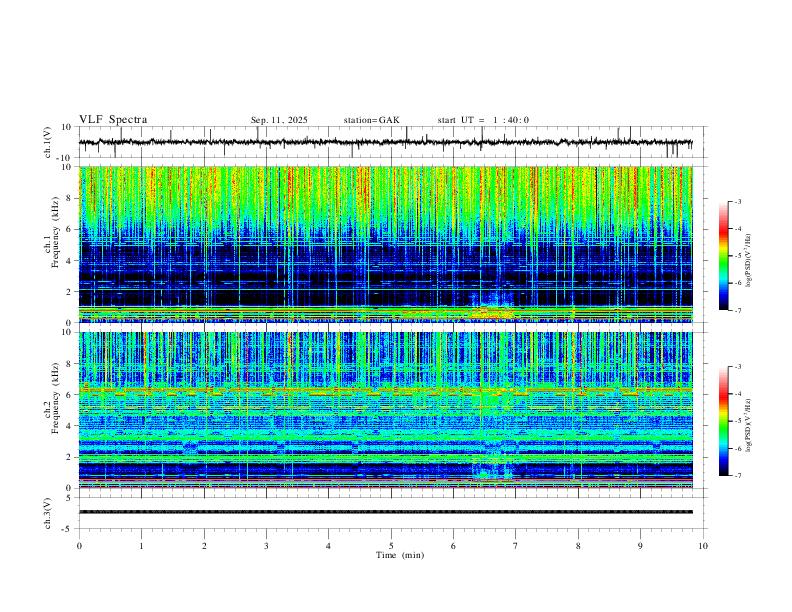Click the ch.2 spectrogram color scale bar
Viewport: 792px width, 612px height.
723,421
